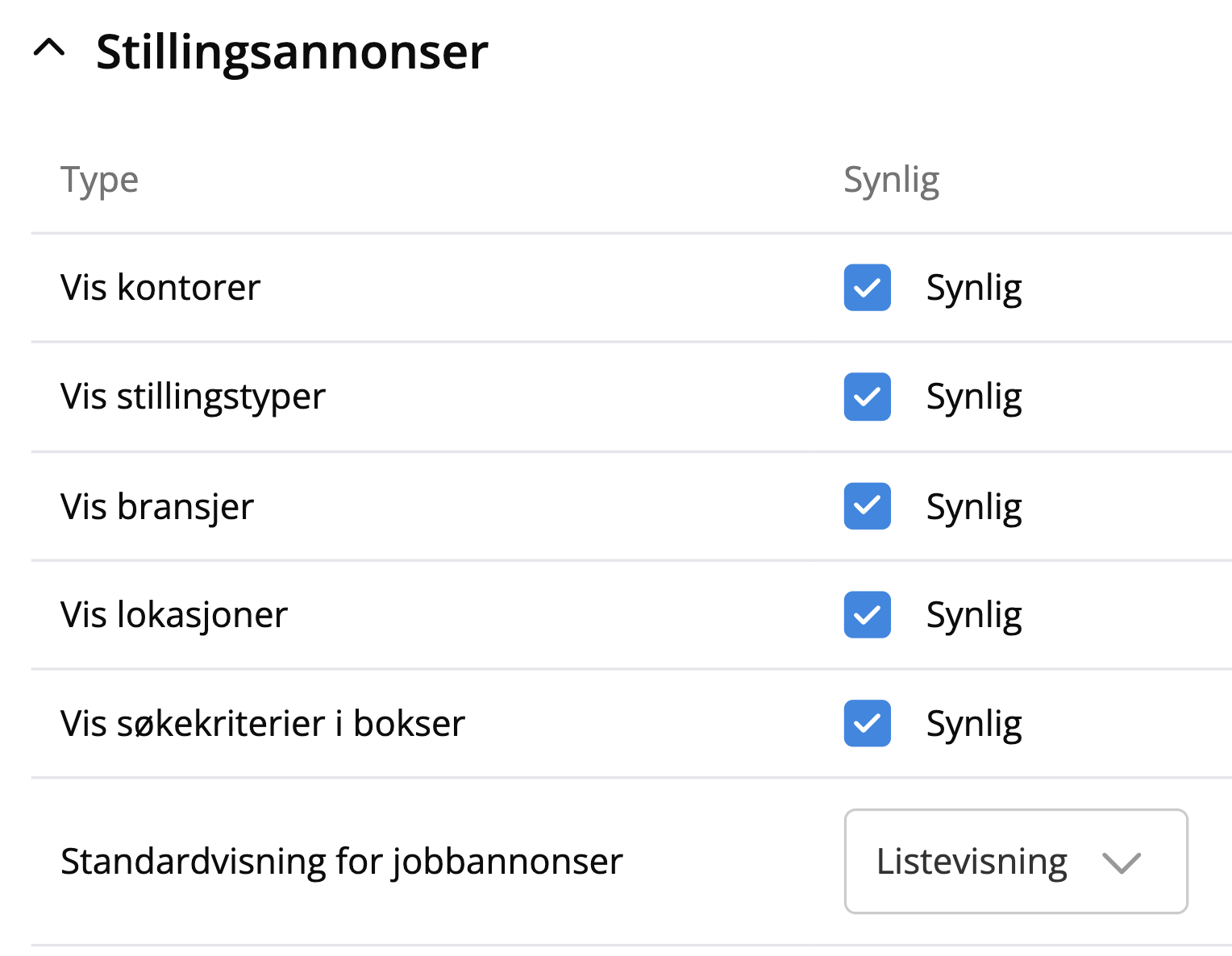The image size is (1232, 956).
Task: Click the dropdown arrow beside Listevisning
Action: pos(1122,862)
